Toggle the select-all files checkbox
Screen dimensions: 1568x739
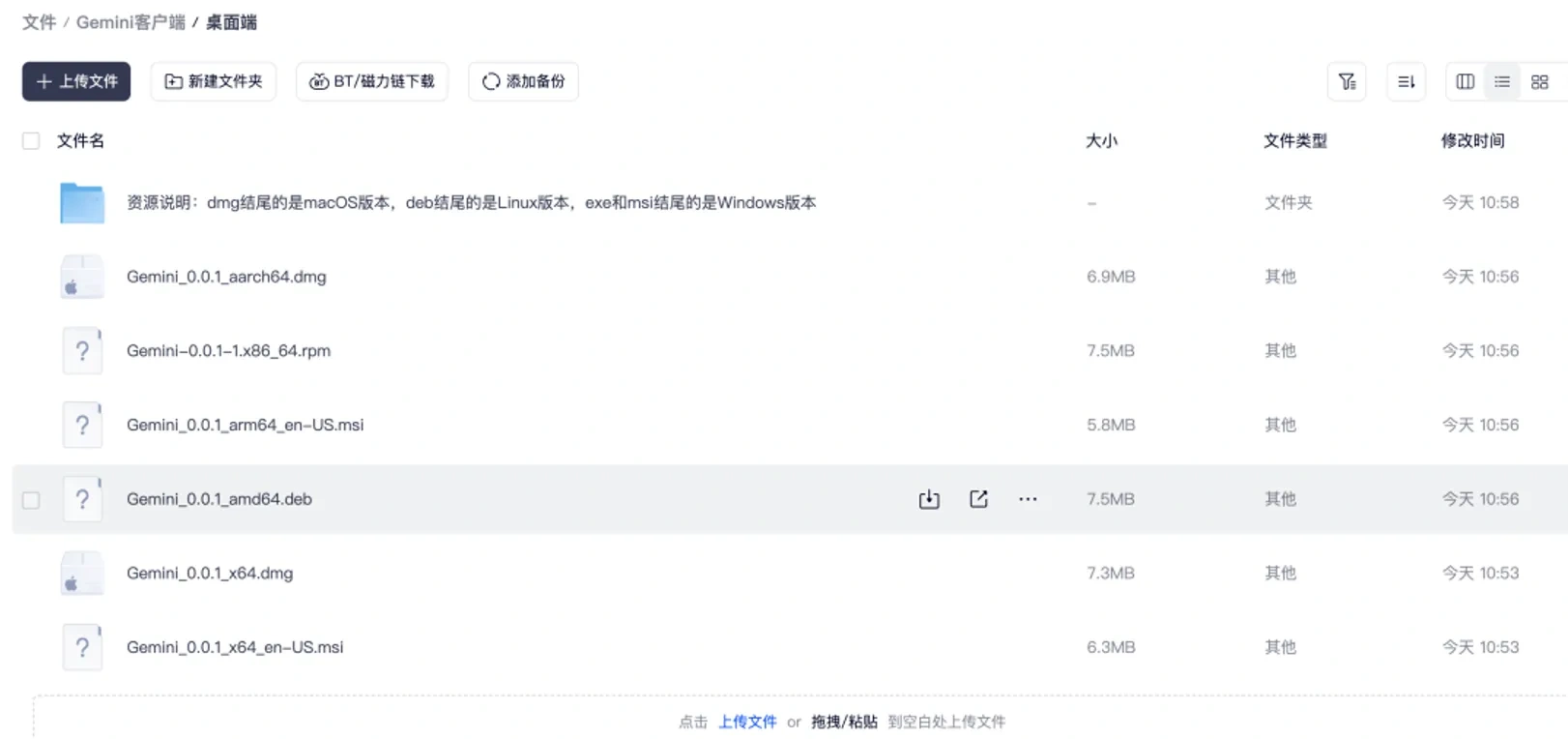coord(31,141)
